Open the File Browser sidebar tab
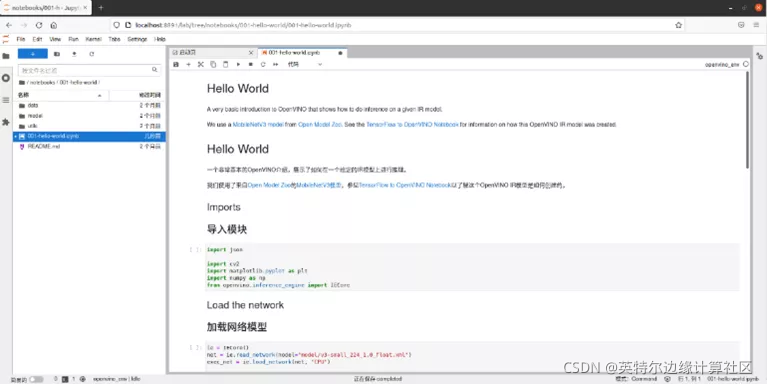 6,56
